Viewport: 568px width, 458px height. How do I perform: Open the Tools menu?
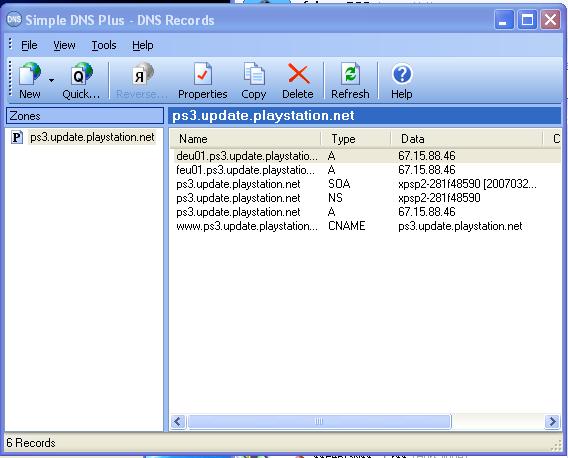(104, 45)
